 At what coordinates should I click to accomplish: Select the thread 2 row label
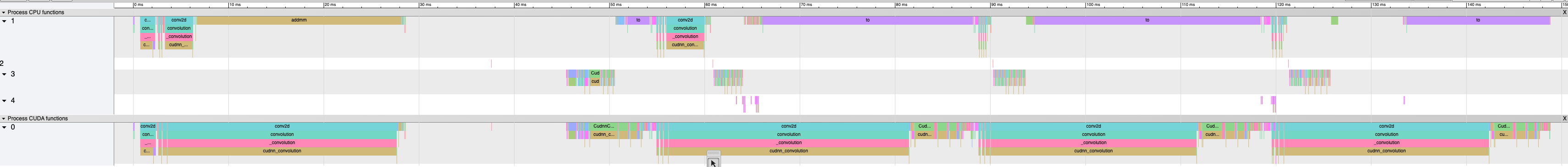pyautogui.click(x=2, y=63)
